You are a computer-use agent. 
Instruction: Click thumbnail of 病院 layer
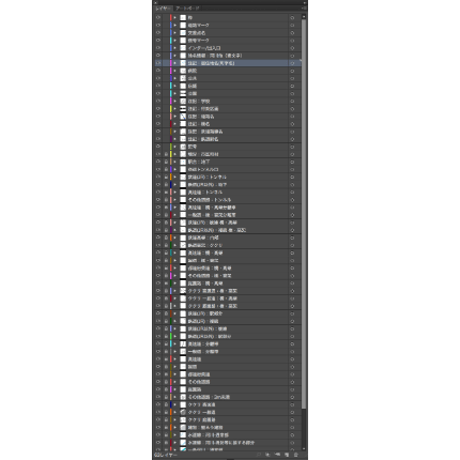tap(183, 71)
